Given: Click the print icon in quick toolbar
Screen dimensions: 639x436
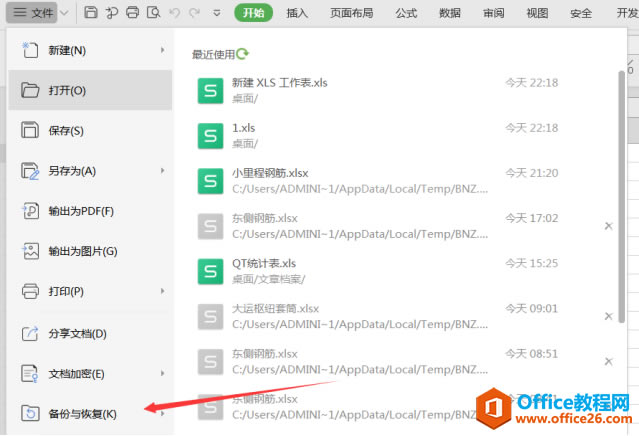Looking at the screenshot, I should click(132, 13).
